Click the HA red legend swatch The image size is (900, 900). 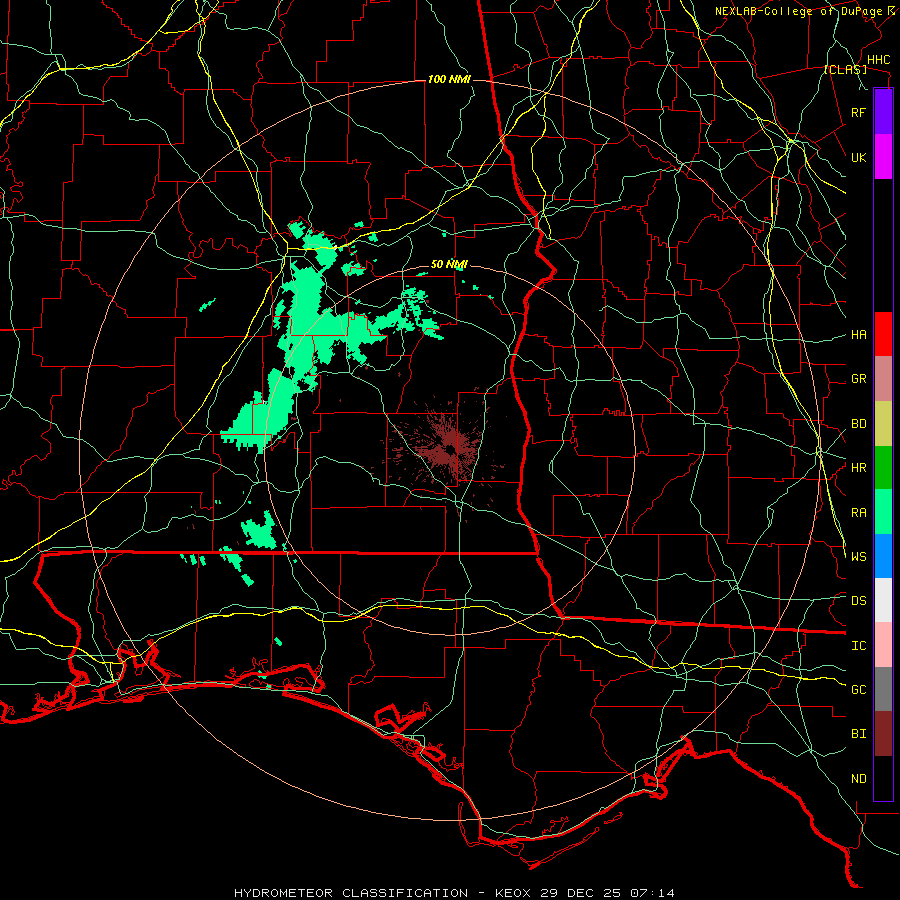883,334
